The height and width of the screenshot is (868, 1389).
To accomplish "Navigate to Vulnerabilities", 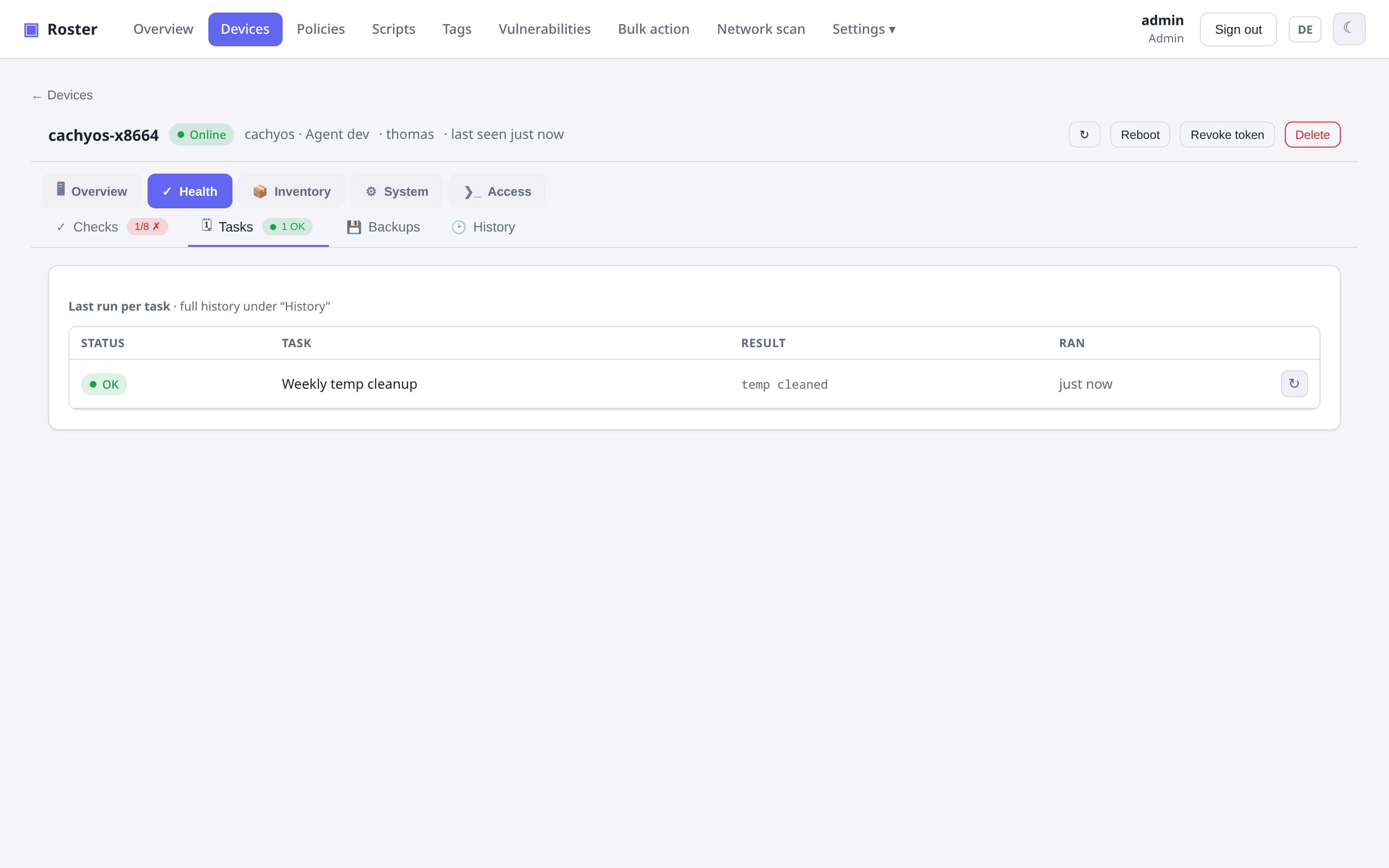I will (544, 29).
